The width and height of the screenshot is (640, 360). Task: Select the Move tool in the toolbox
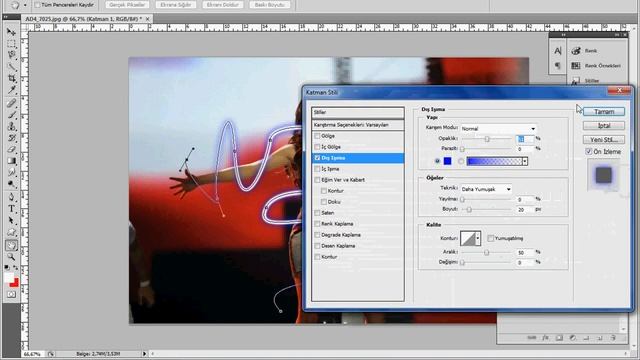(11, 32)
